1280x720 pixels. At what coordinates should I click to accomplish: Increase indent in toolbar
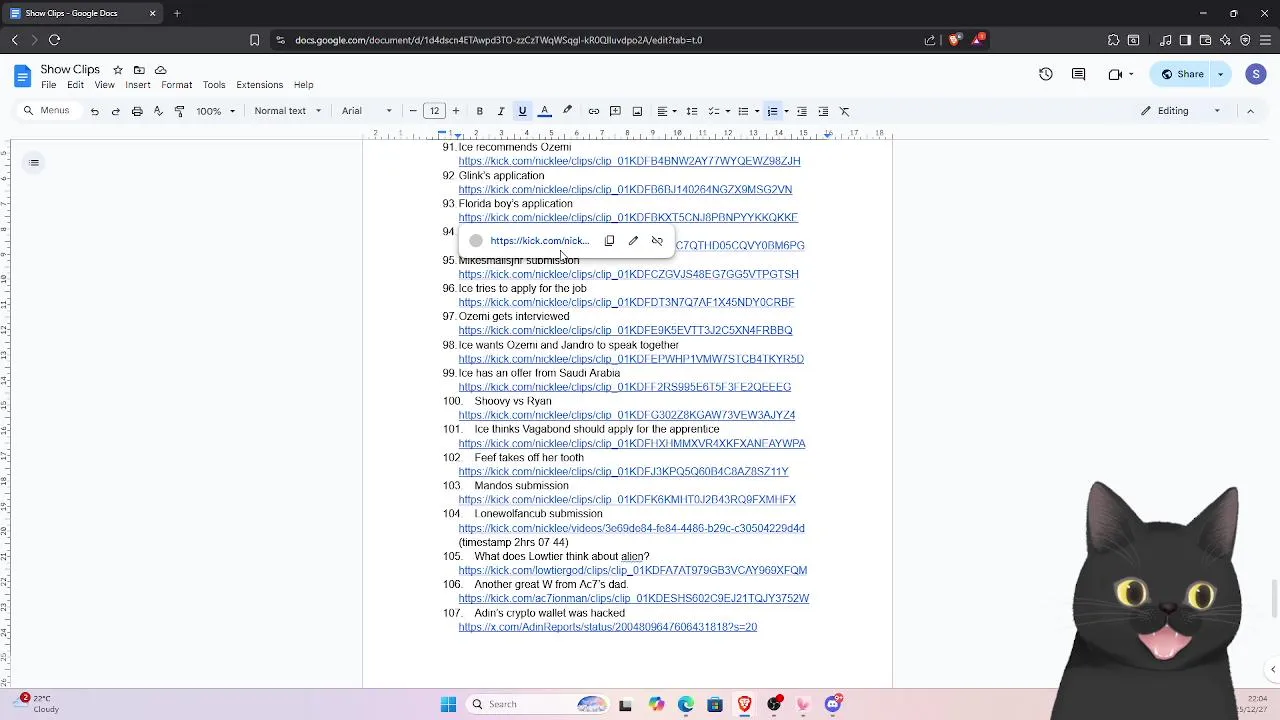click(x=823, y=111)
